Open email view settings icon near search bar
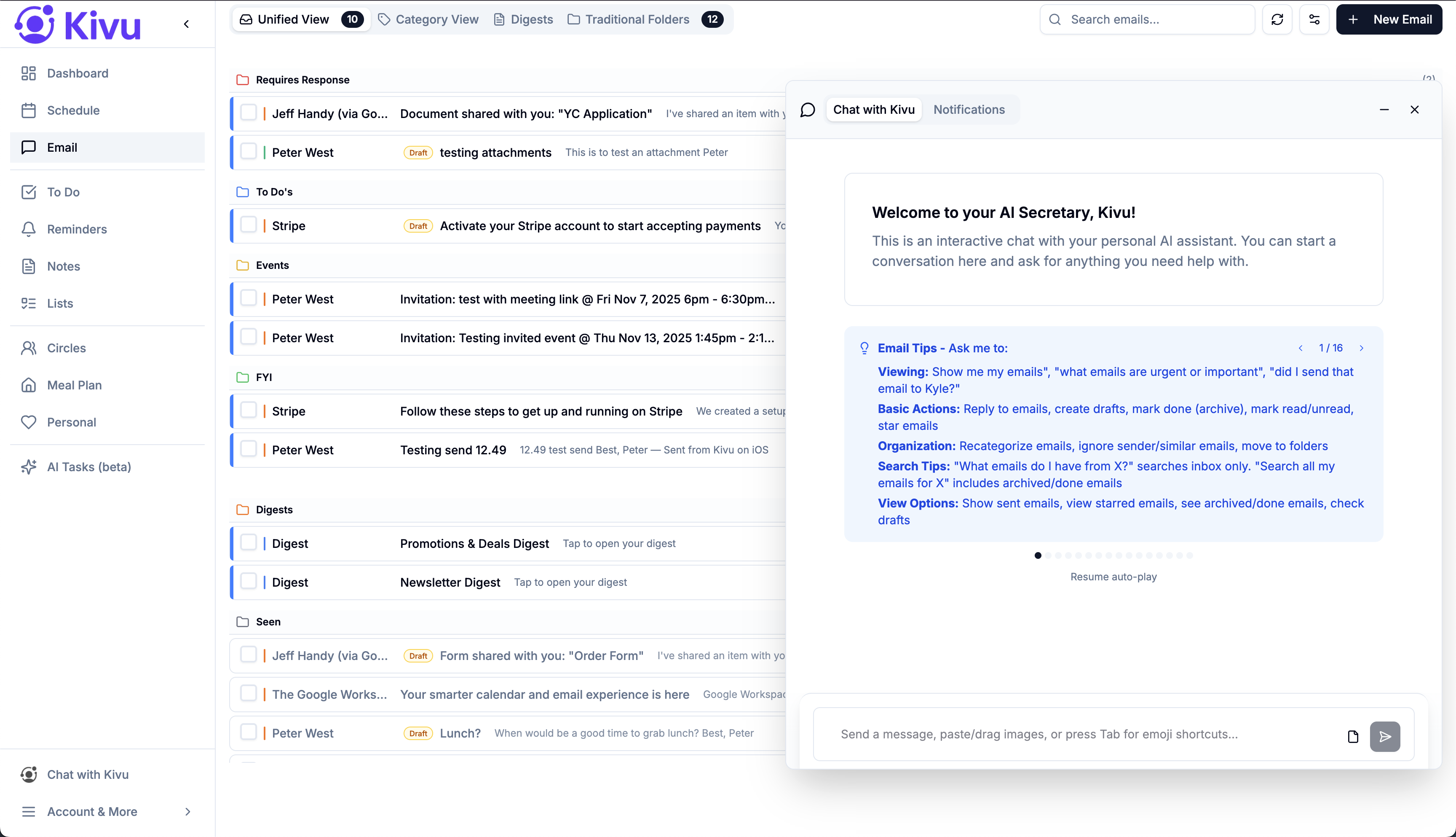The width and height of the screenshot is (1456, 837). point(1314,19)
